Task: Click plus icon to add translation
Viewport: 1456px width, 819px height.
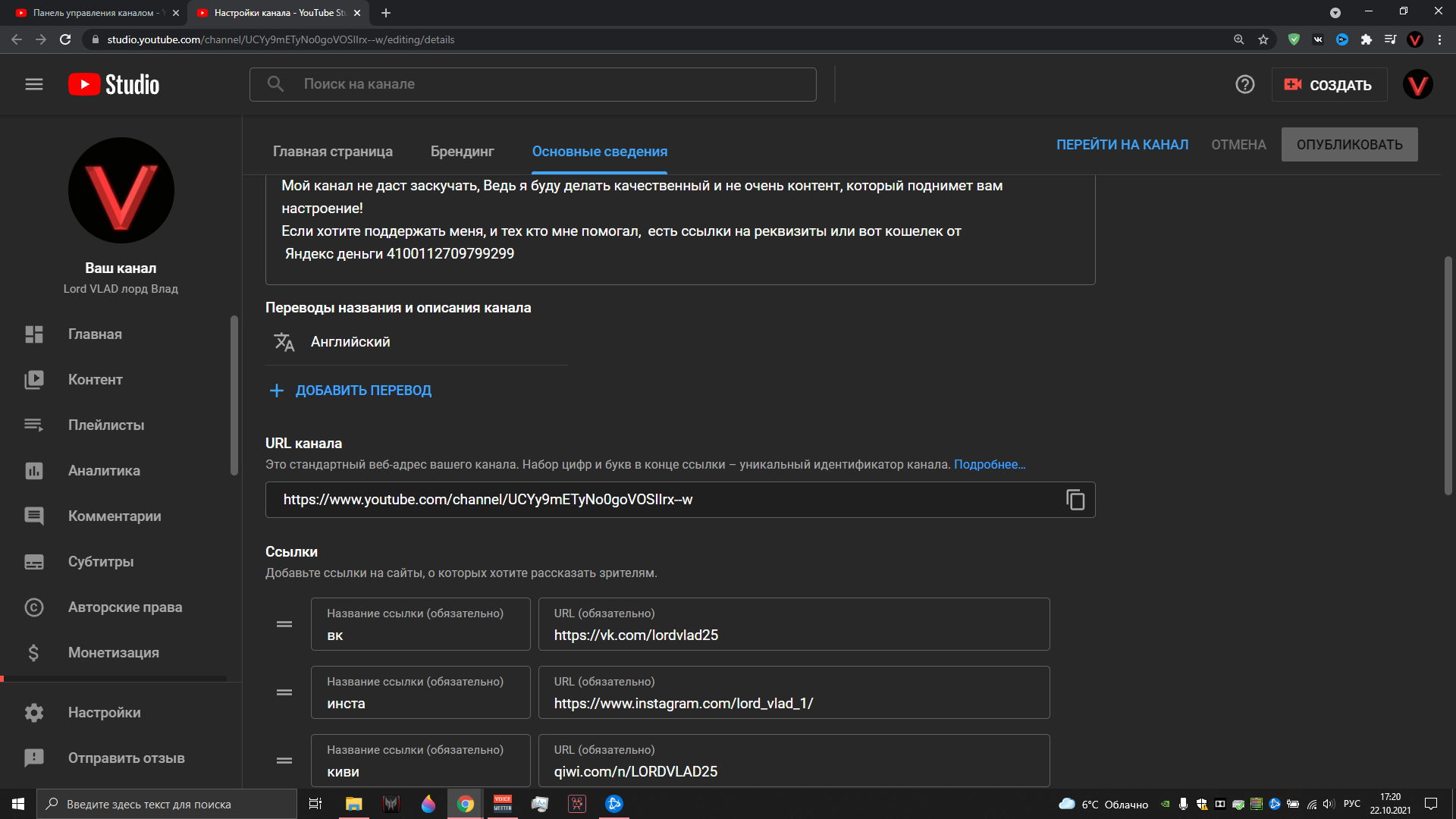Action: (x=277, y=391)
